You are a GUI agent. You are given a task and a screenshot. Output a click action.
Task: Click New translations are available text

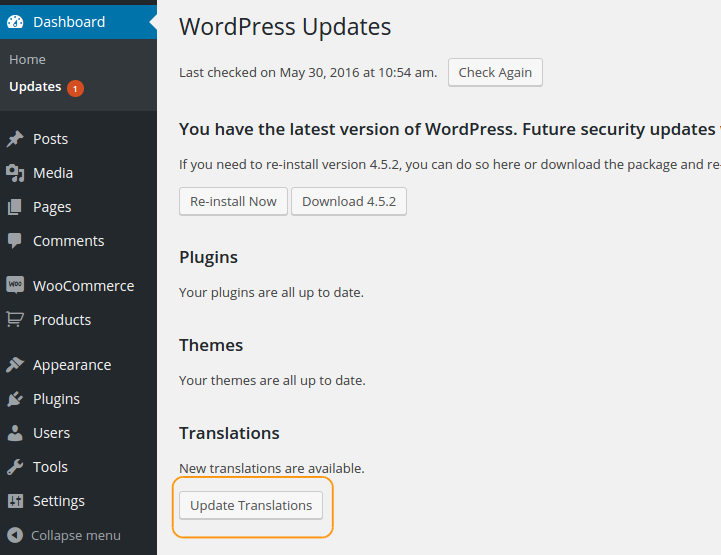272,468
